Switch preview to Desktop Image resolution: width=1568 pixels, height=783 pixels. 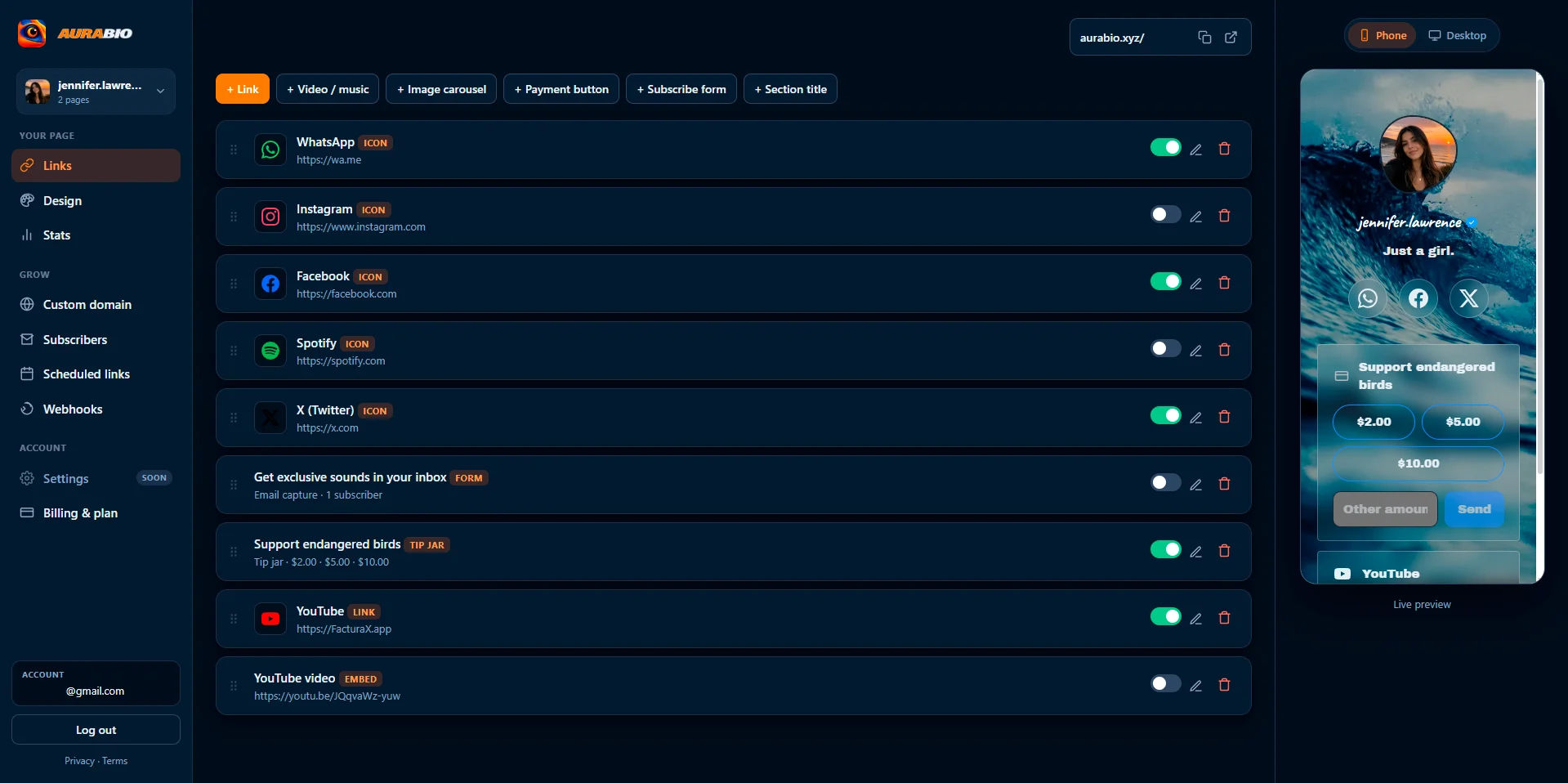(1457, 35)
